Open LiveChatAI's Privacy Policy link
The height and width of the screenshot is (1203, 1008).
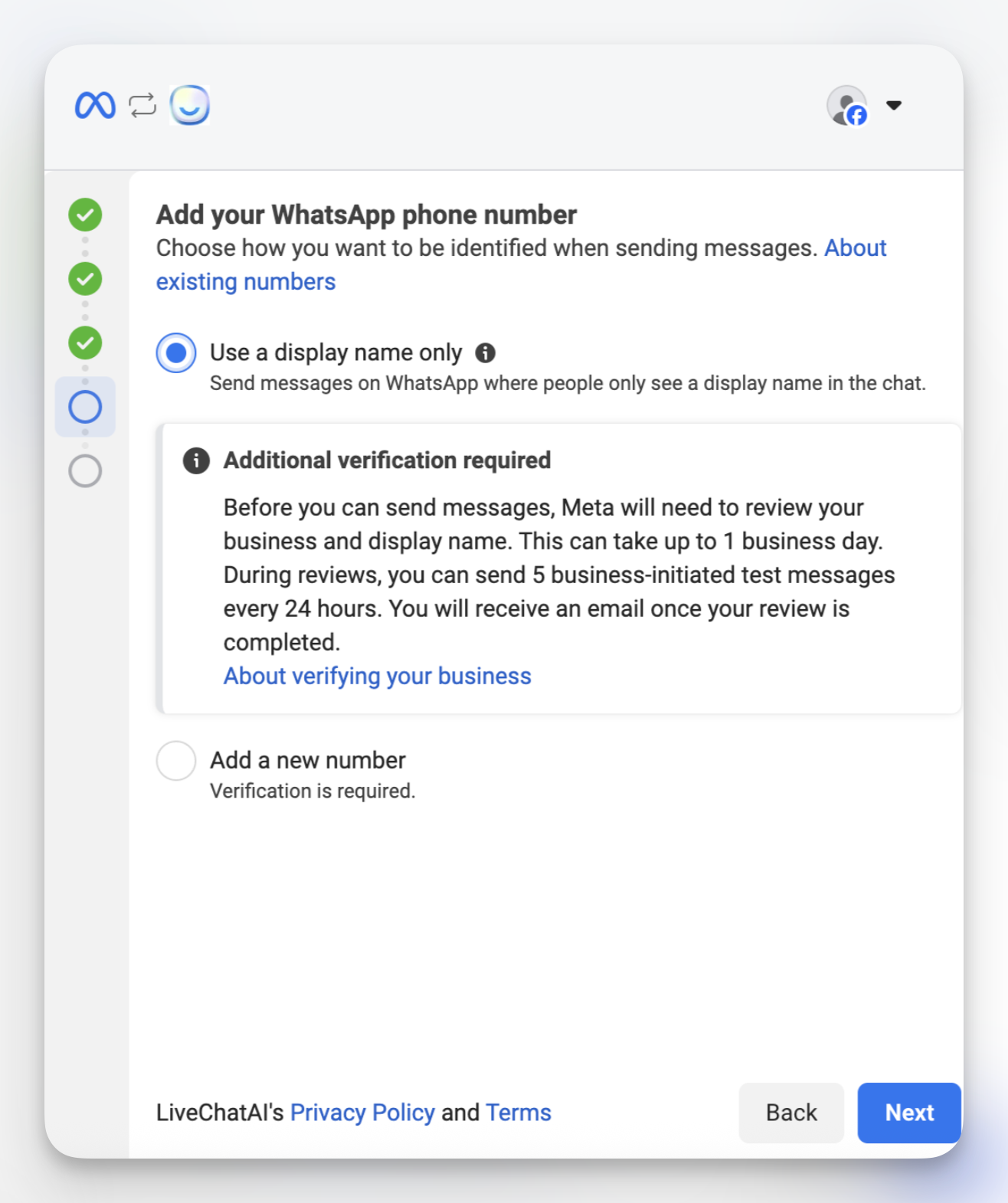tap(362, 1113)
